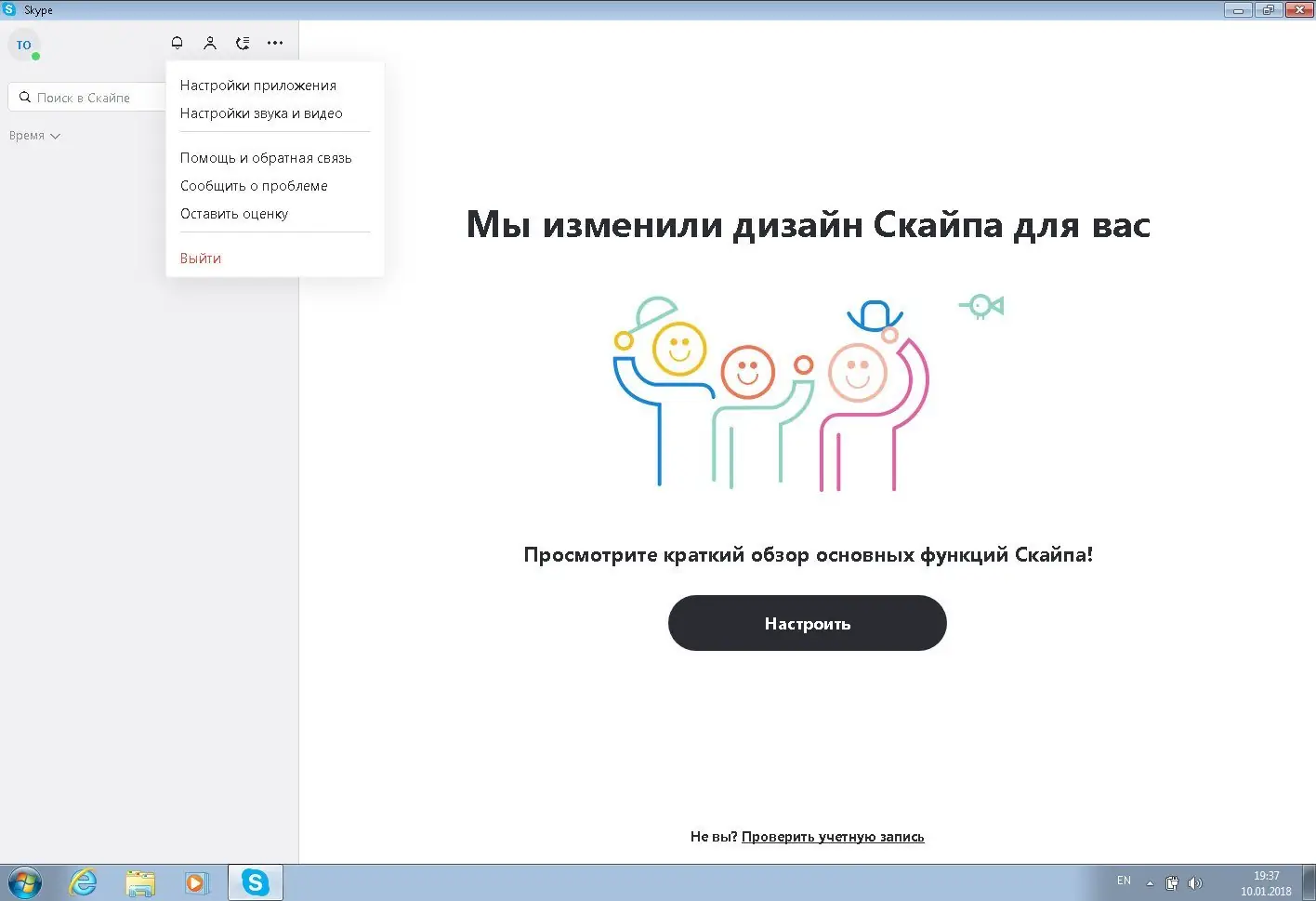Select Настройки приложения menu entry

coord(258,85)
